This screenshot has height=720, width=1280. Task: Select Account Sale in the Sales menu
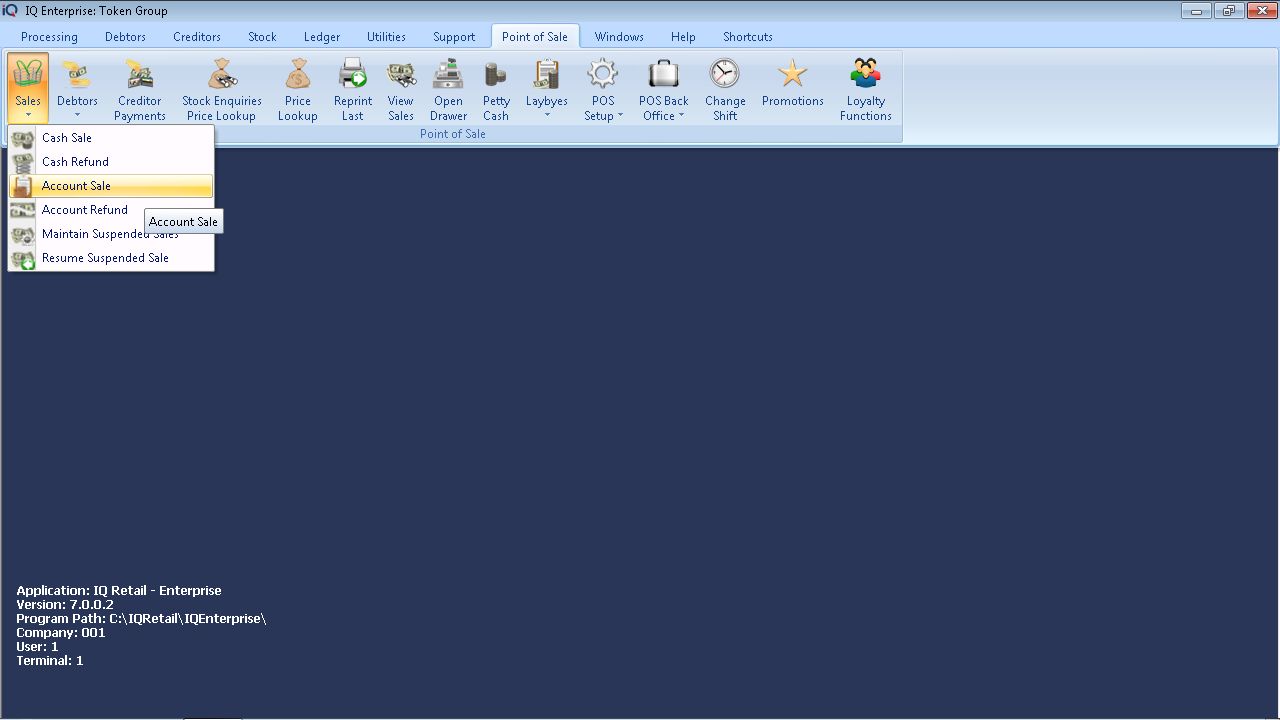click(111, 186)
